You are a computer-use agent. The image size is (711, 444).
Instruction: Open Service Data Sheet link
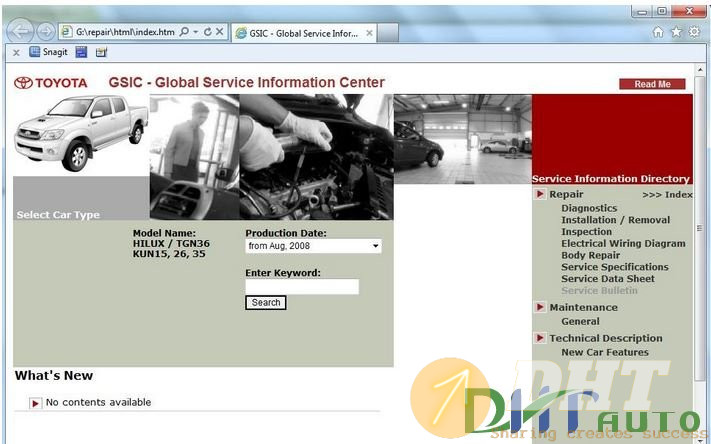(x=608, y=279)
